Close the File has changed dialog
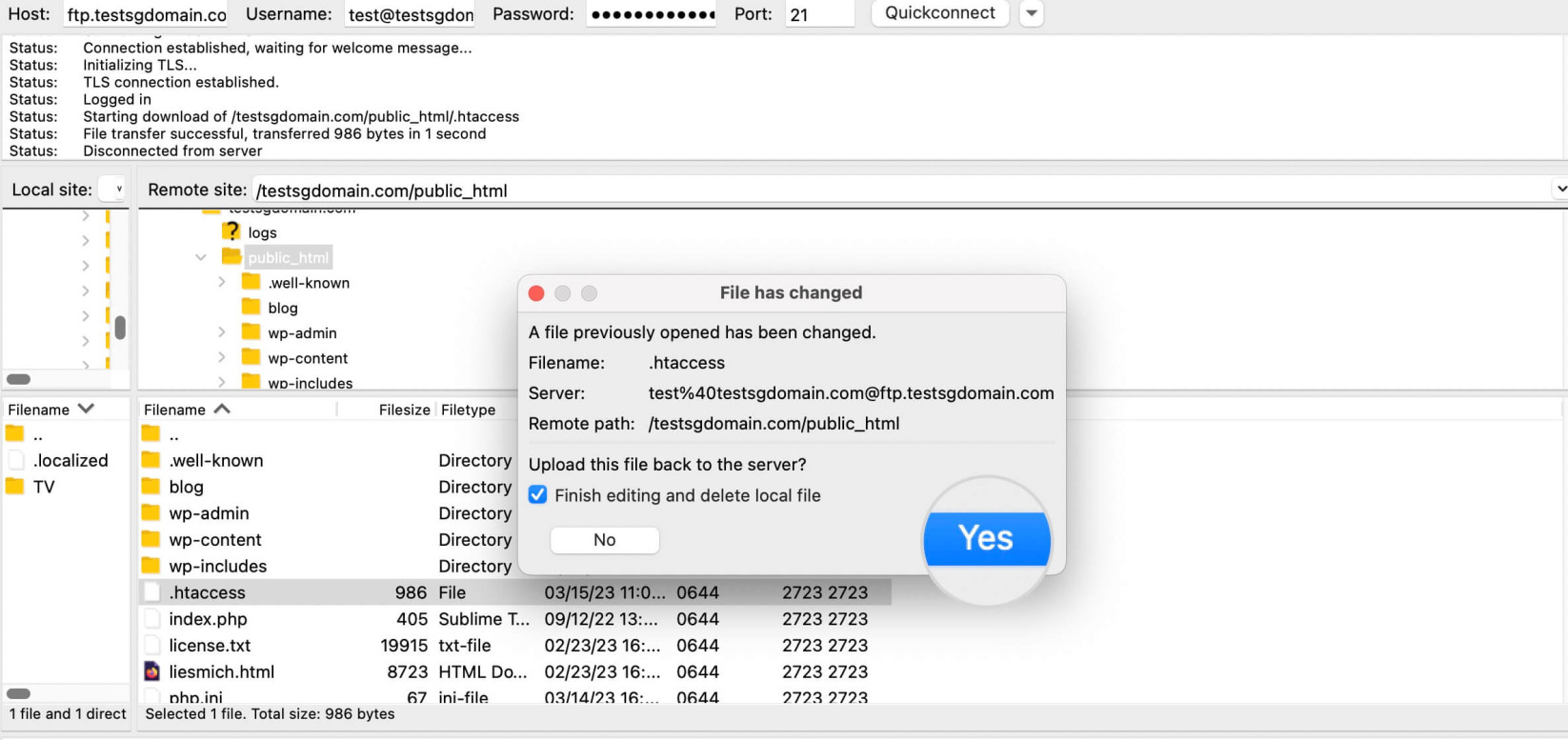1568x740 pixels. 536,293
